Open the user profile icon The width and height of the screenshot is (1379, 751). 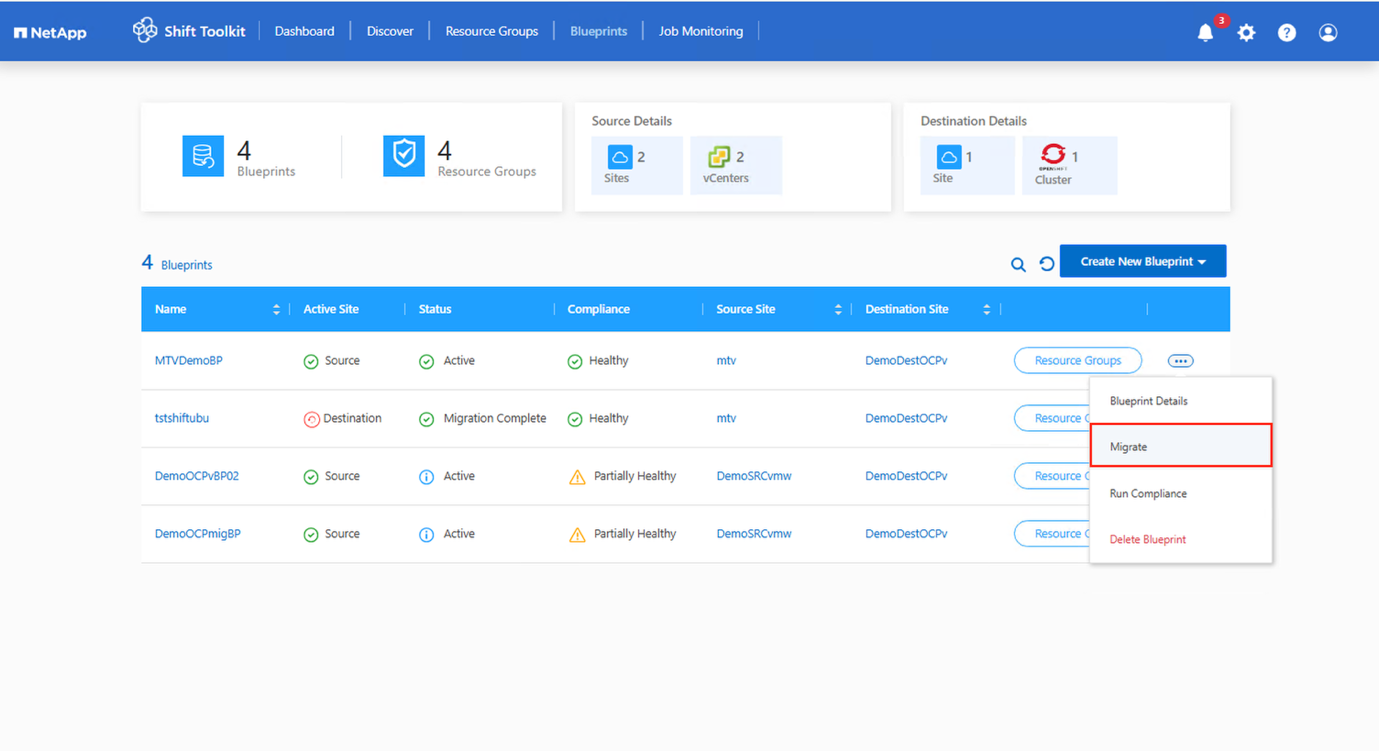1328,33
